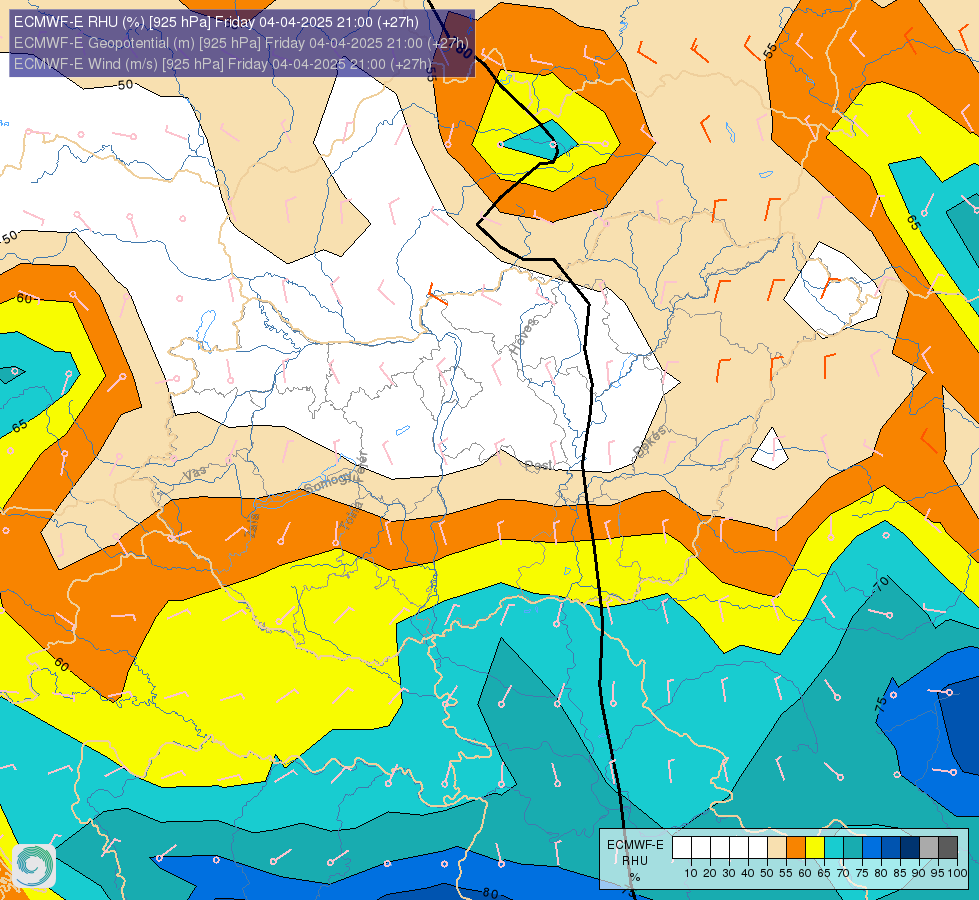Click the '80' contour label at the bottom edge
This screenshot has height=900, width=979.
[x=491, y=893]
